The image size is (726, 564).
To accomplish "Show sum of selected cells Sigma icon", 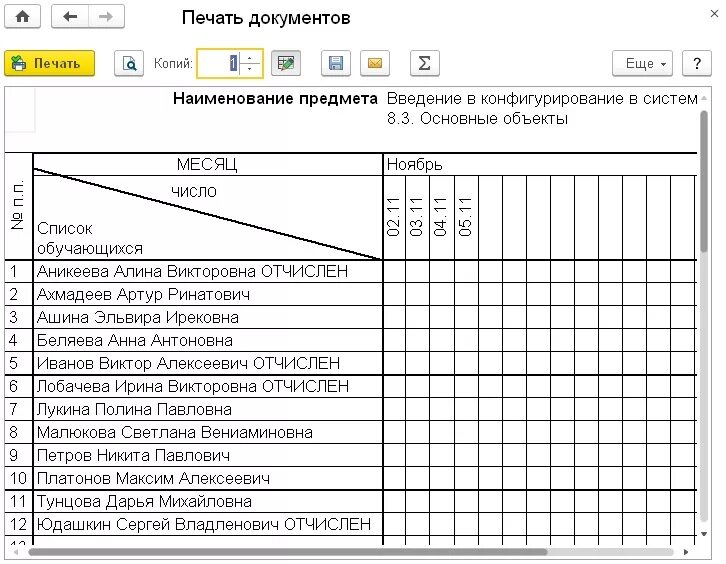I will click(425, 63).
